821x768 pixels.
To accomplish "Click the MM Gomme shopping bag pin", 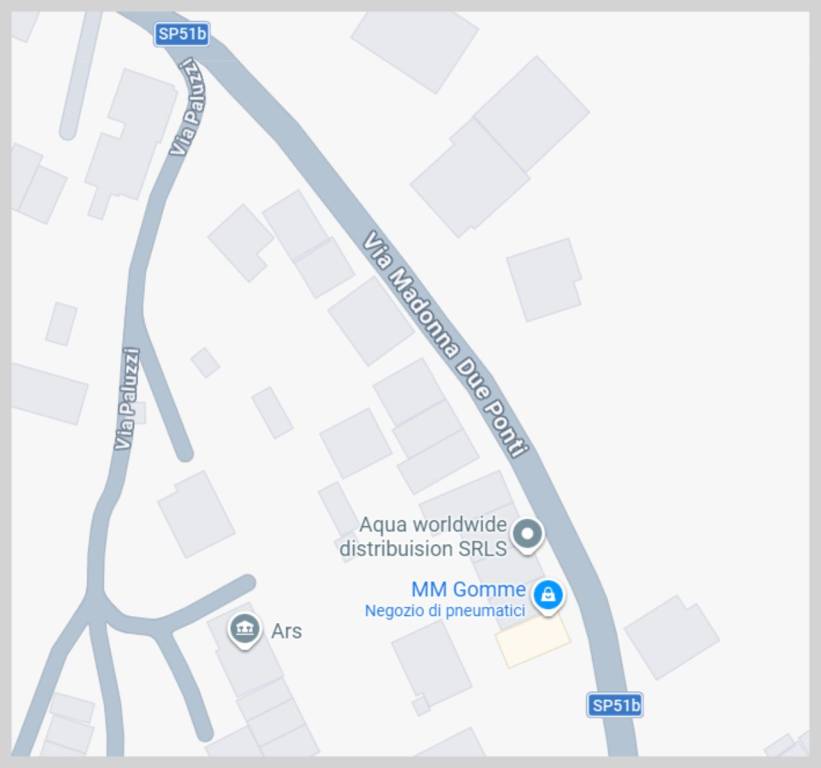I will click(548, 597).
